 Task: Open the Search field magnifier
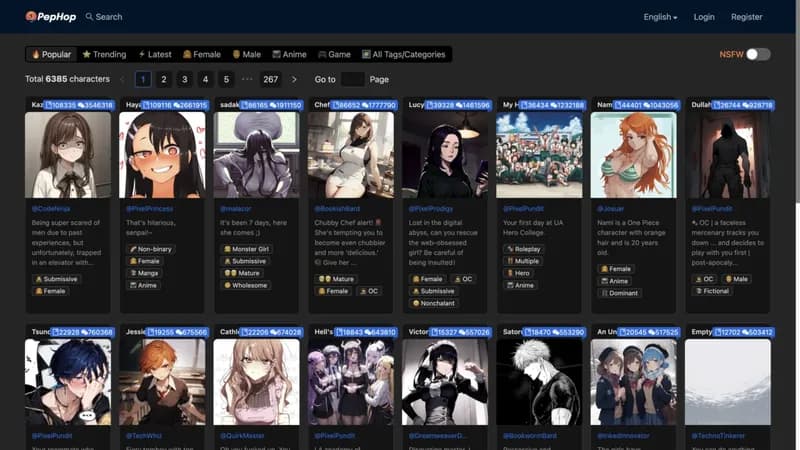pyautogui.click(x=89, y=17)
